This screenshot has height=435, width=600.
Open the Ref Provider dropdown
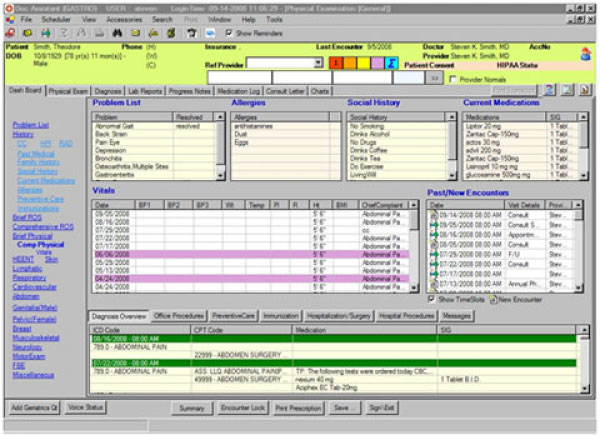pyautogui.click(x=318, y=63)
